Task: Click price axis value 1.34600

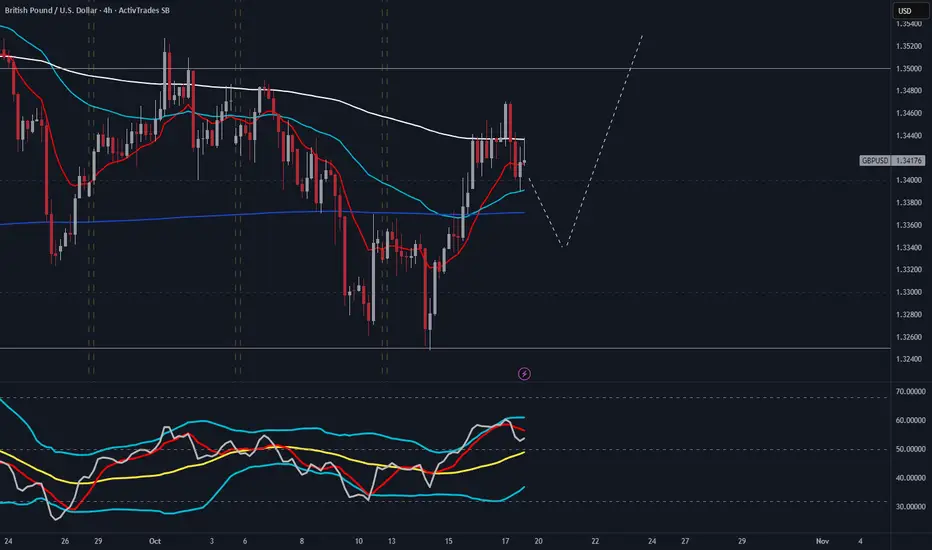Action: coord(909,113)
